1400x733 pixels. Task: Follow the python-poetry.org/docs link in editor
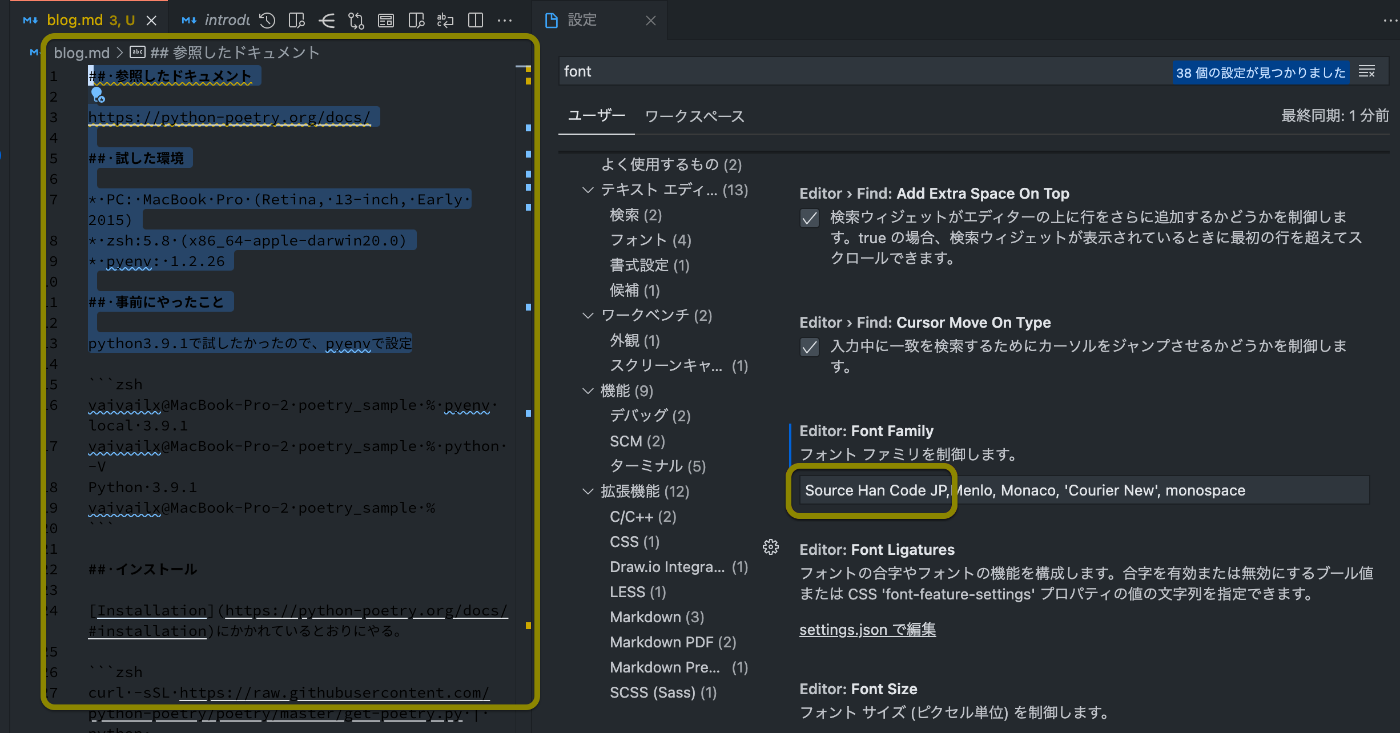tap(229, 117)
